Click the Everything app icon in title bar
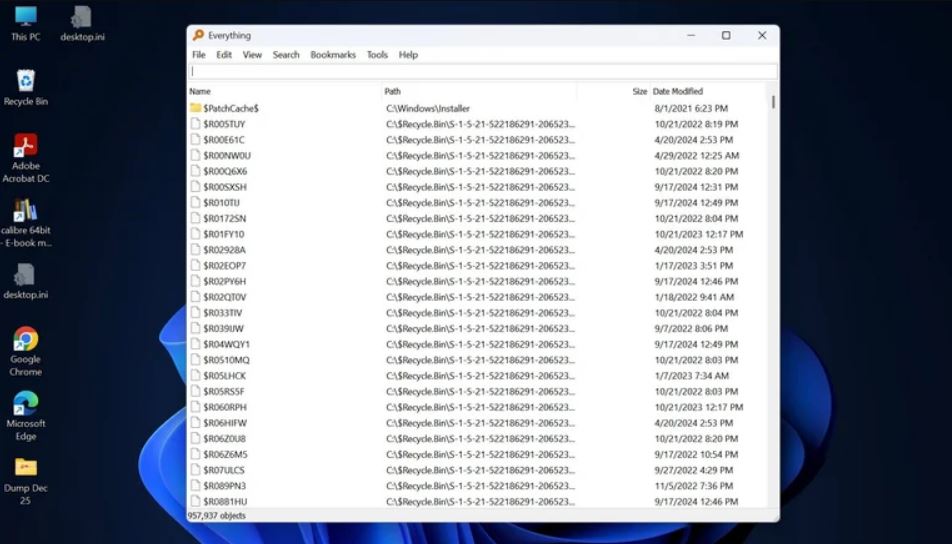Image resolution: width=952 pixels, height=544 pixels. [x=198, y=35]
